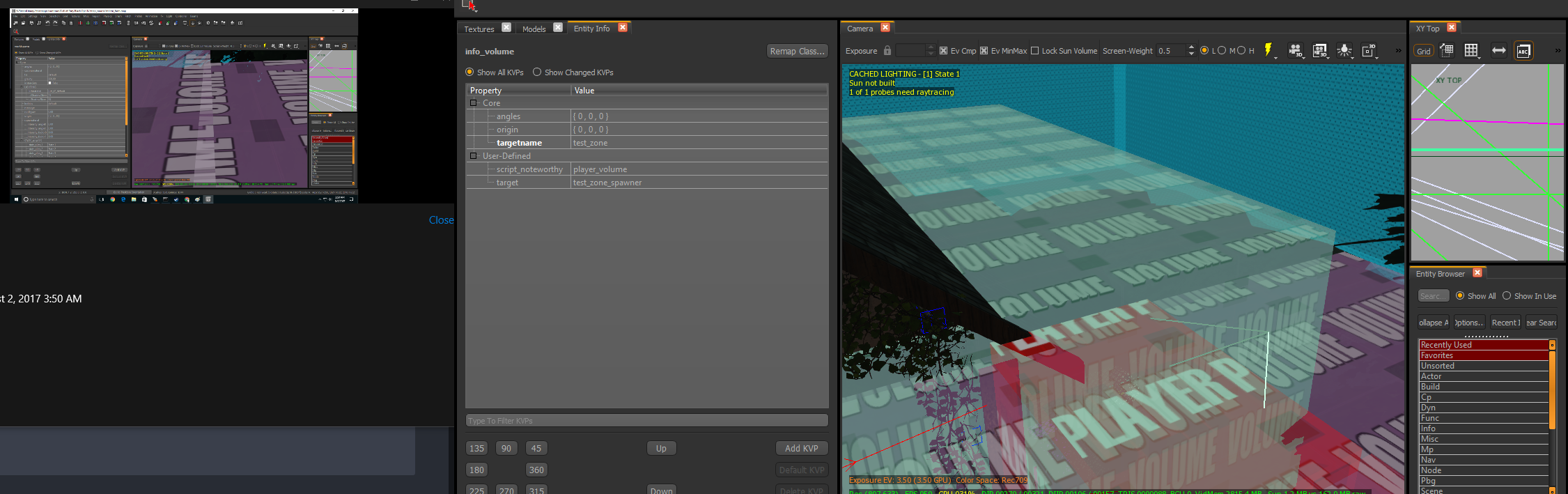The height and width of the screenshot is (494, 1568).
Task: Click the grid table icon in XY Top toolbar
Action: (x=1471, y=50)
